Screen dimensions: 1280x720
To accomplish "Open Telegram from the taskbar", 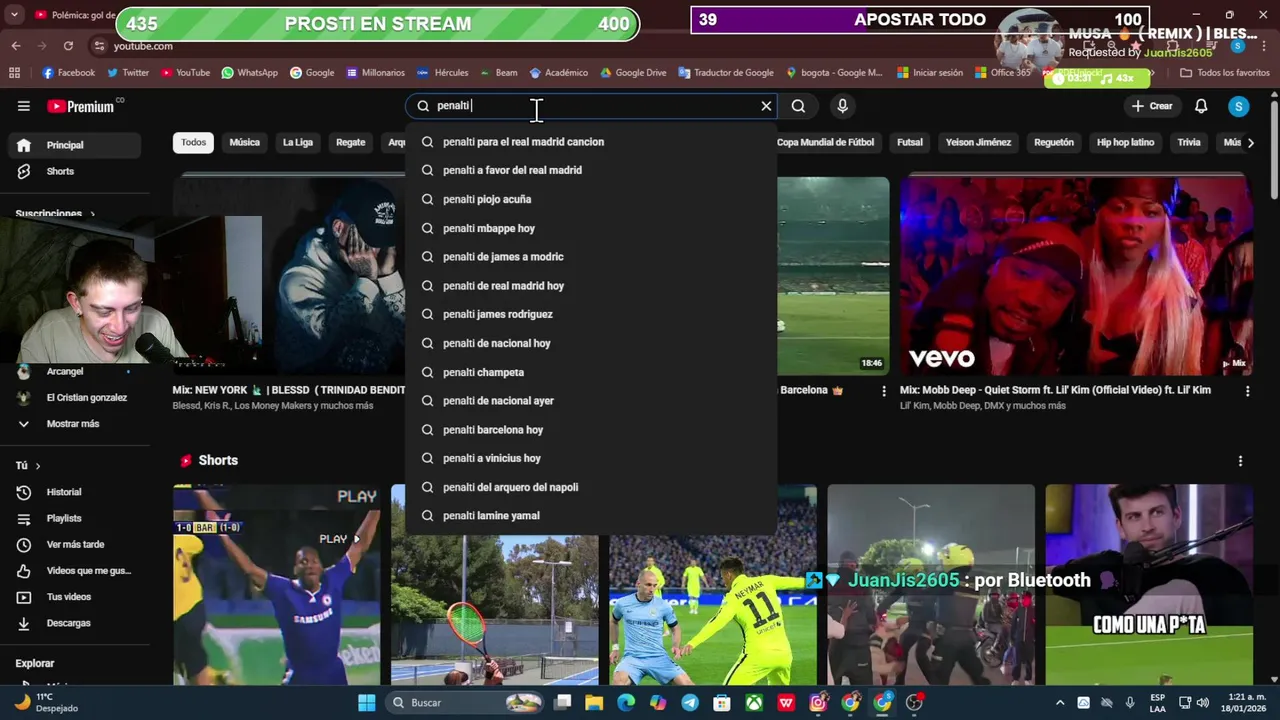I will click(690, 703).
